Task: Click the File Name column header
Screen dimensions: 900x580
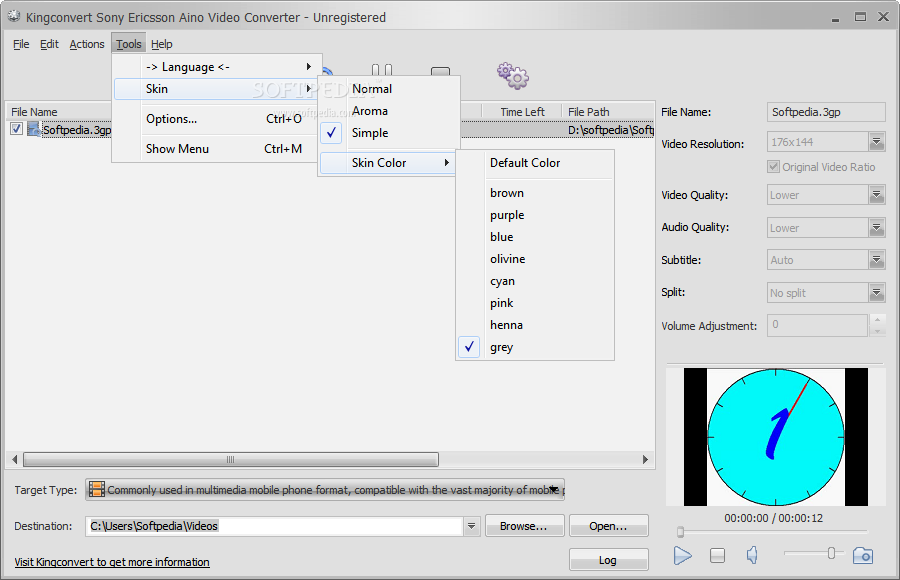Action: click(x=59, y=112)
